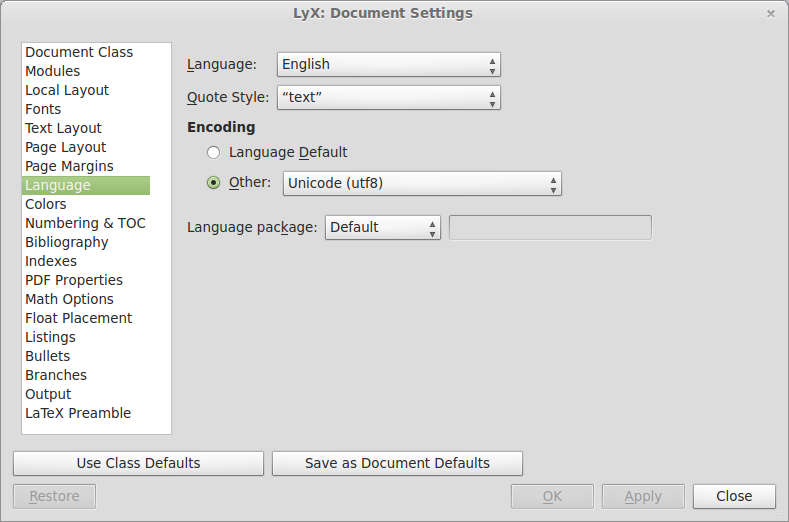The width and height of the screenshot is (789, 522).
Task: Open the Bibliography settings page
Action: (x=66, y=242)
